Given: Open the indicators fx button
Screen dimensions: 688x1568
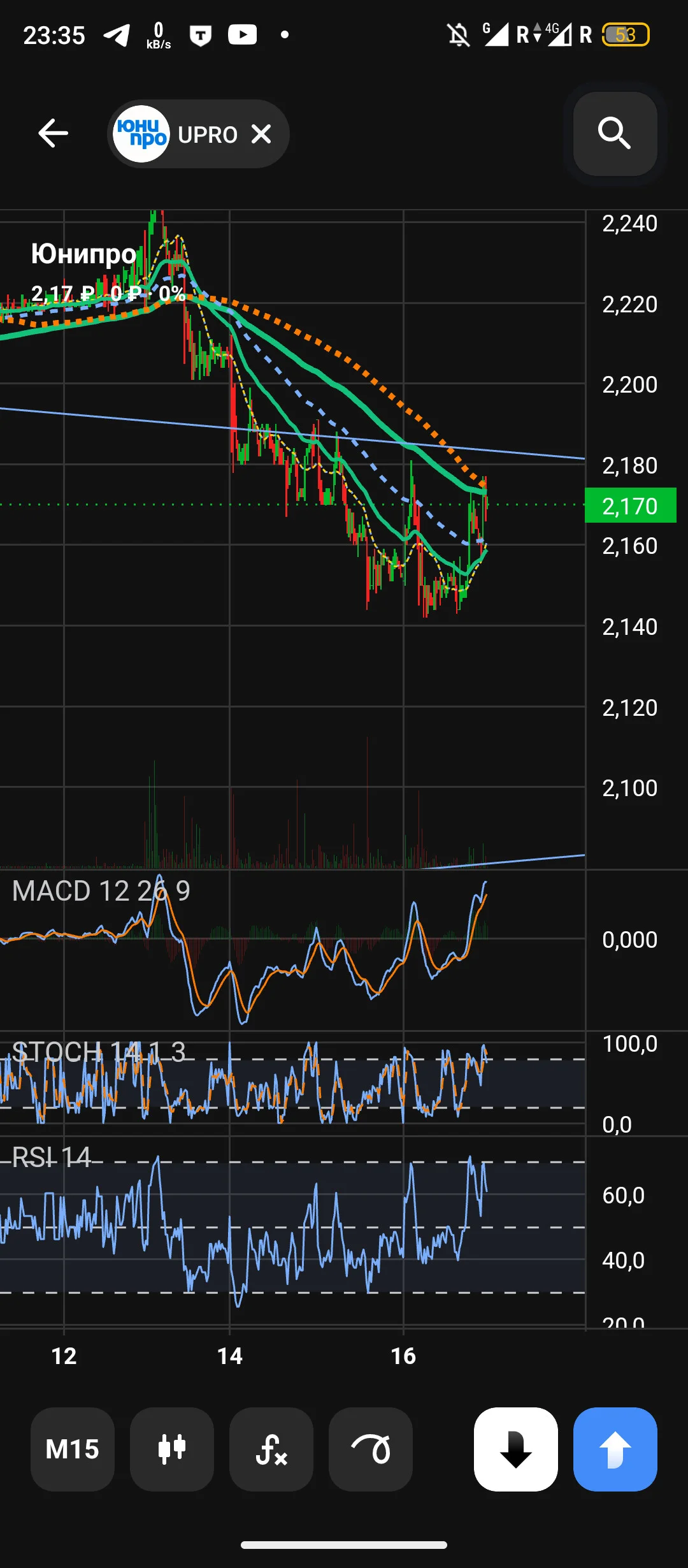Looking at the screenshot, I should [x=271, y=1449].
